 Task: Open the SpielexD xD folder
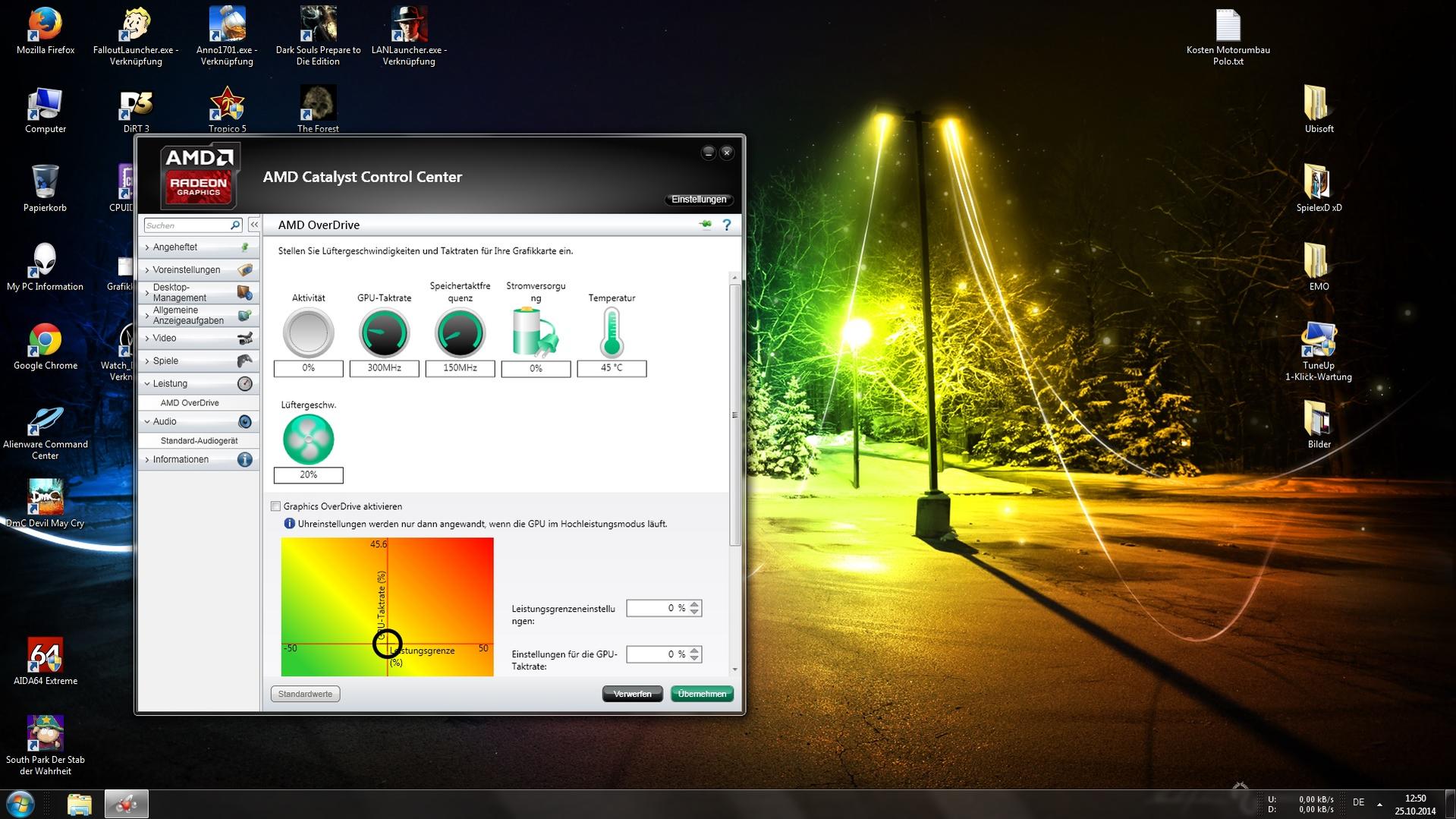tap(1319, 188)
